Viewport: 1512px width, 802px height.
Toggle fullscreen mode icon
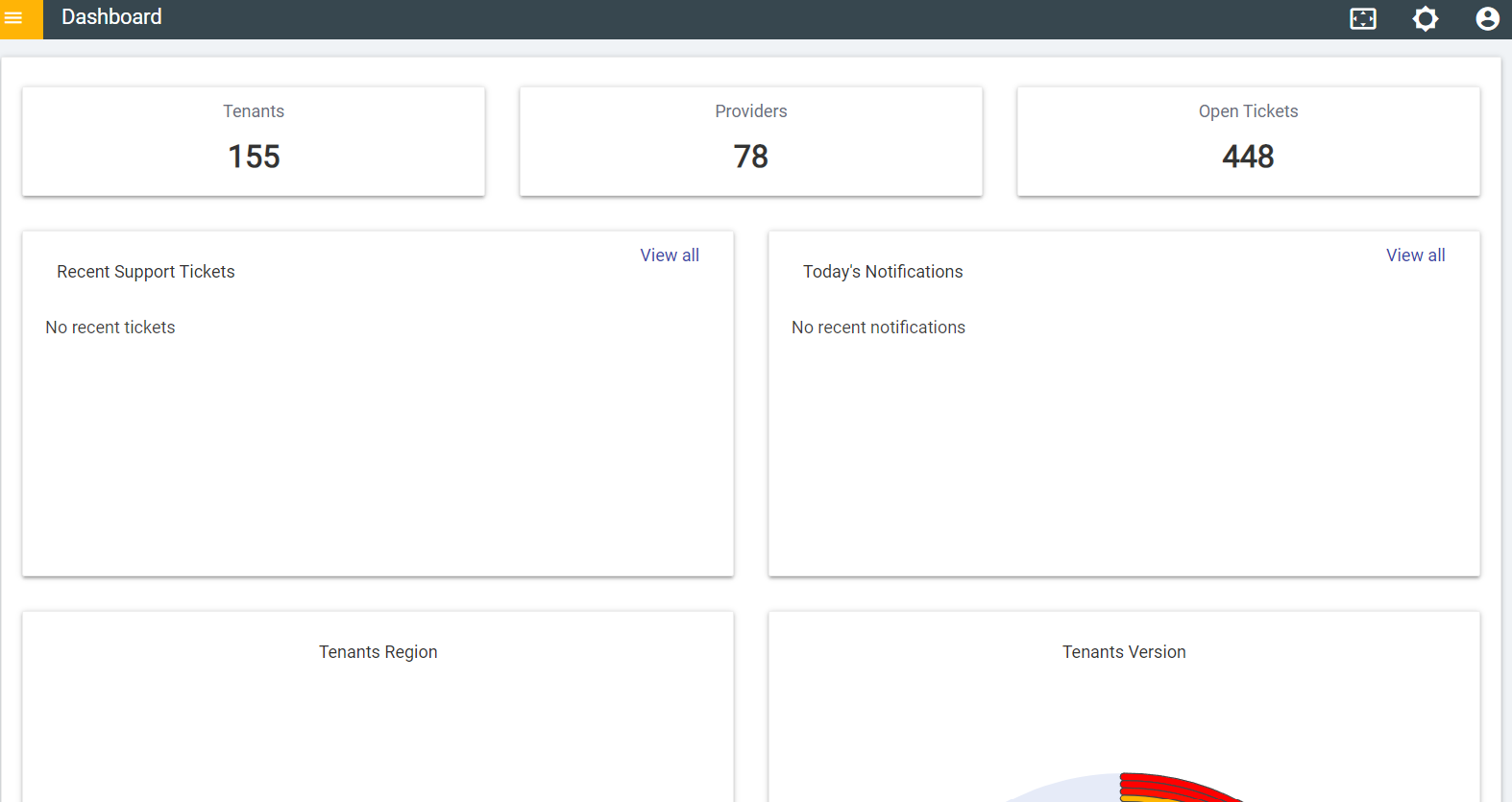[x=1363, y=18]
